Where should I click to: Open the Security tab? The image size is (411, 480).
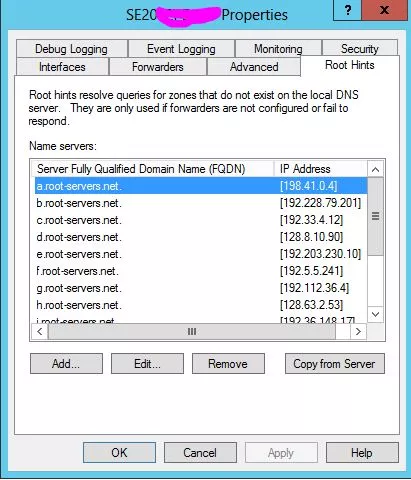[360, 49]
